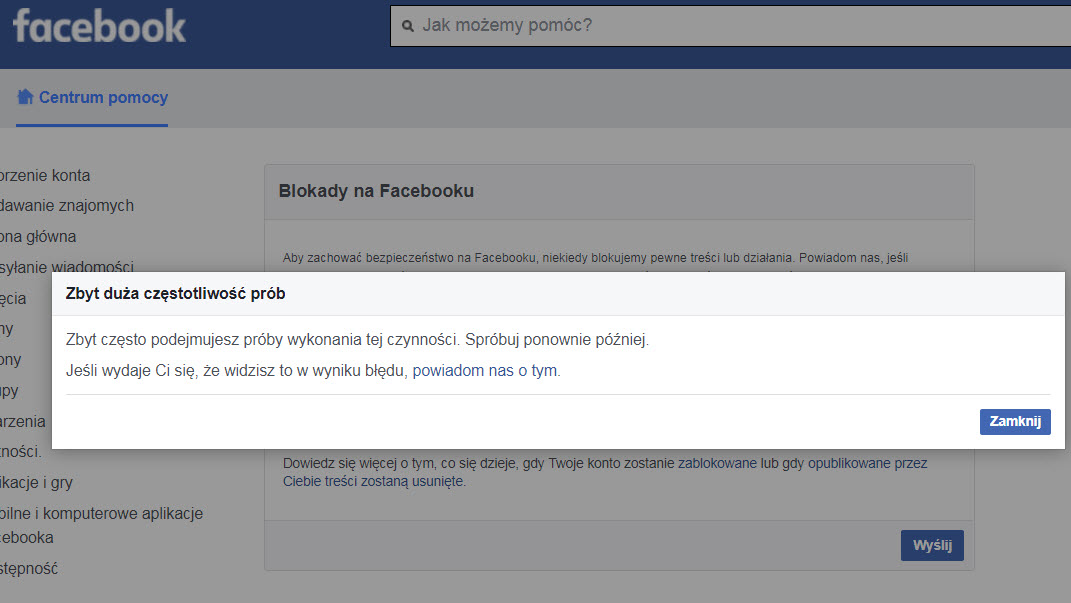This screenshot has height=603, width=1071.
Task: Click the "Blokady na Facebooku" form heading
Action: [376, 191]
